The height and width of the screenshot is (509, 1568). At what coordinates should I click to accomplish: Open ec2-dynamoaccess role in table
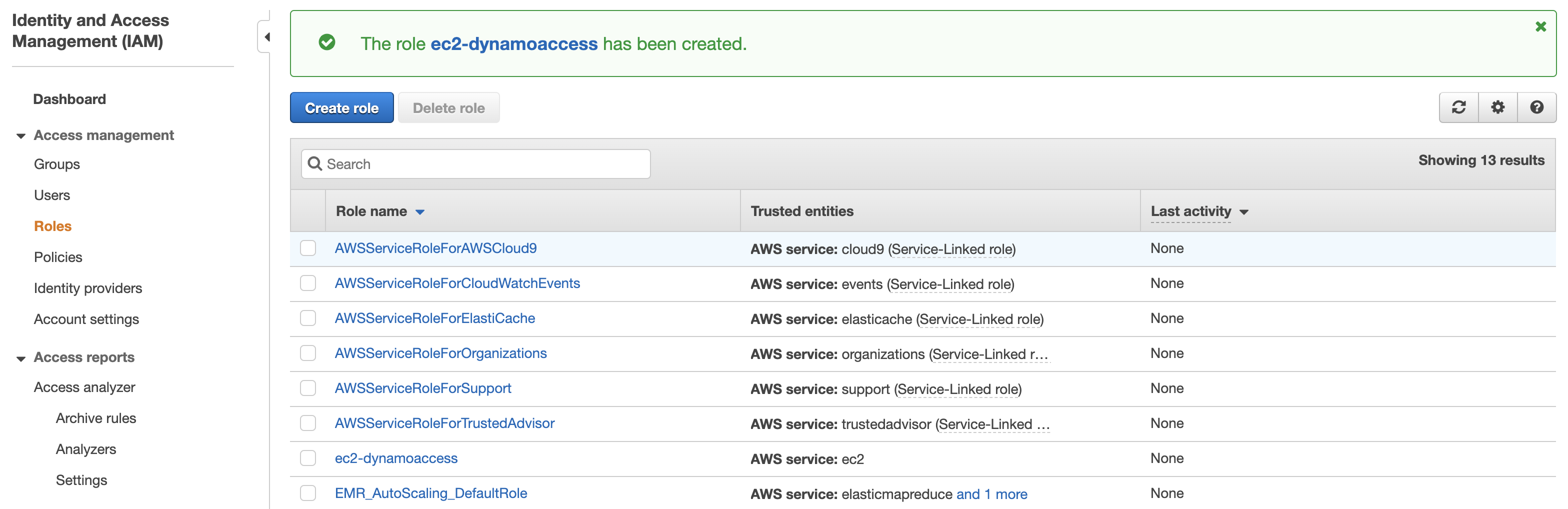tap(395, 458)
